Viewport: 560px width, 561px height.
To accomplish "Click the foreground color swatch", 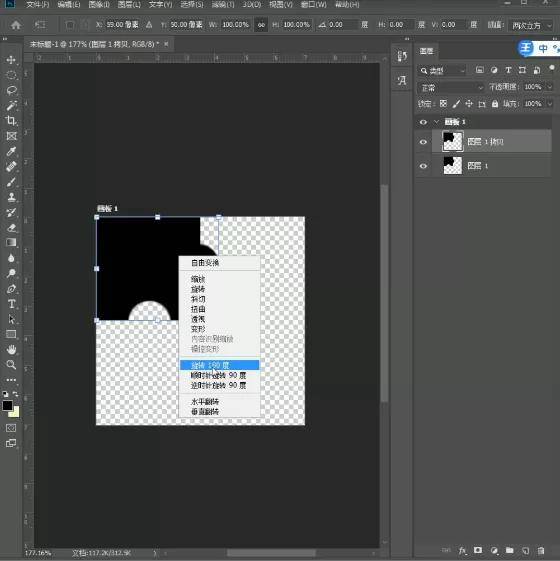I will pos(8,406).
